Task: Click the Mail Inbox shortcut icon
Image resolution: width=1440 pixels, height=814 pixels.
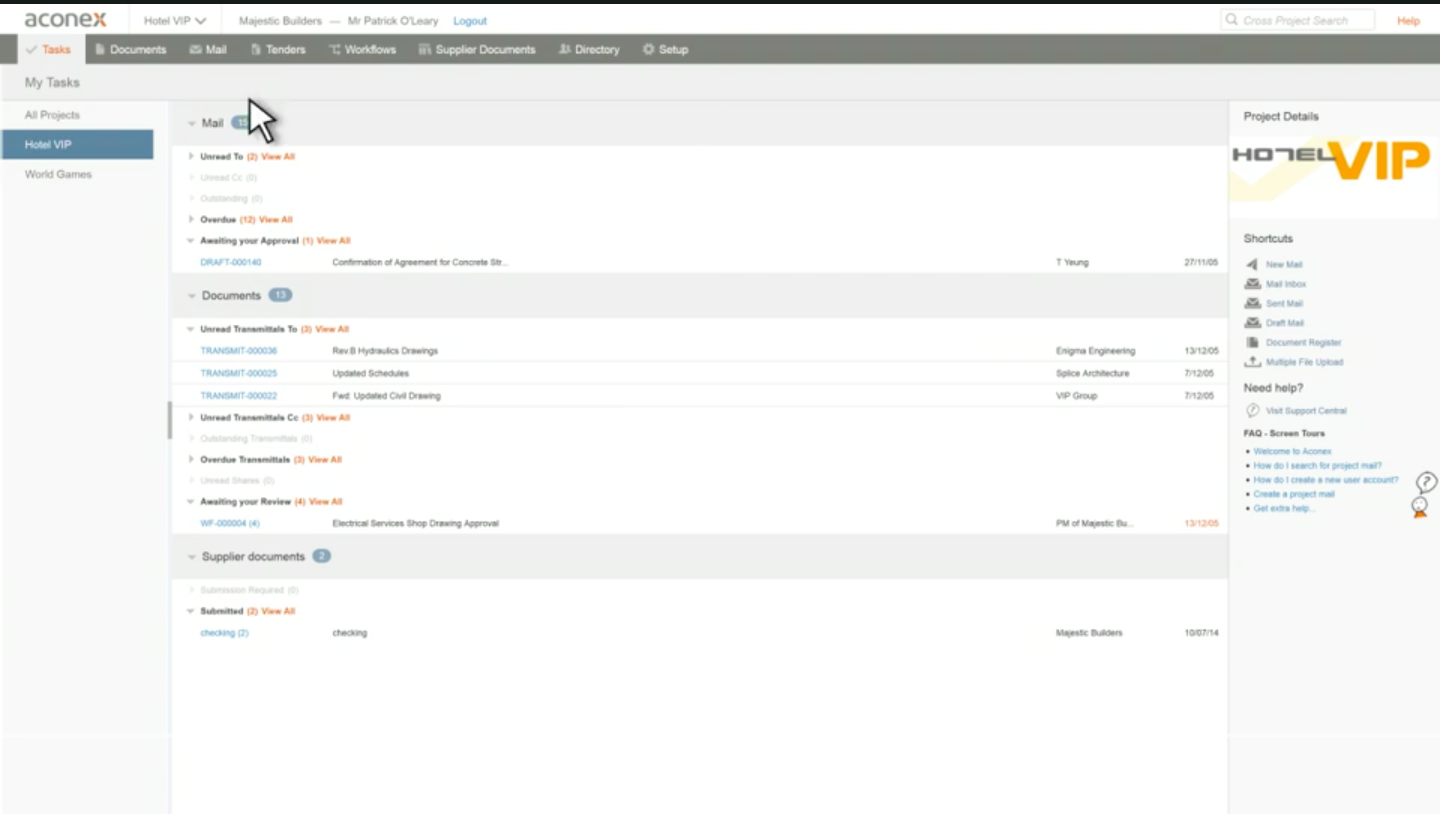Action: pyautogui.click(x=1252, y=284)
